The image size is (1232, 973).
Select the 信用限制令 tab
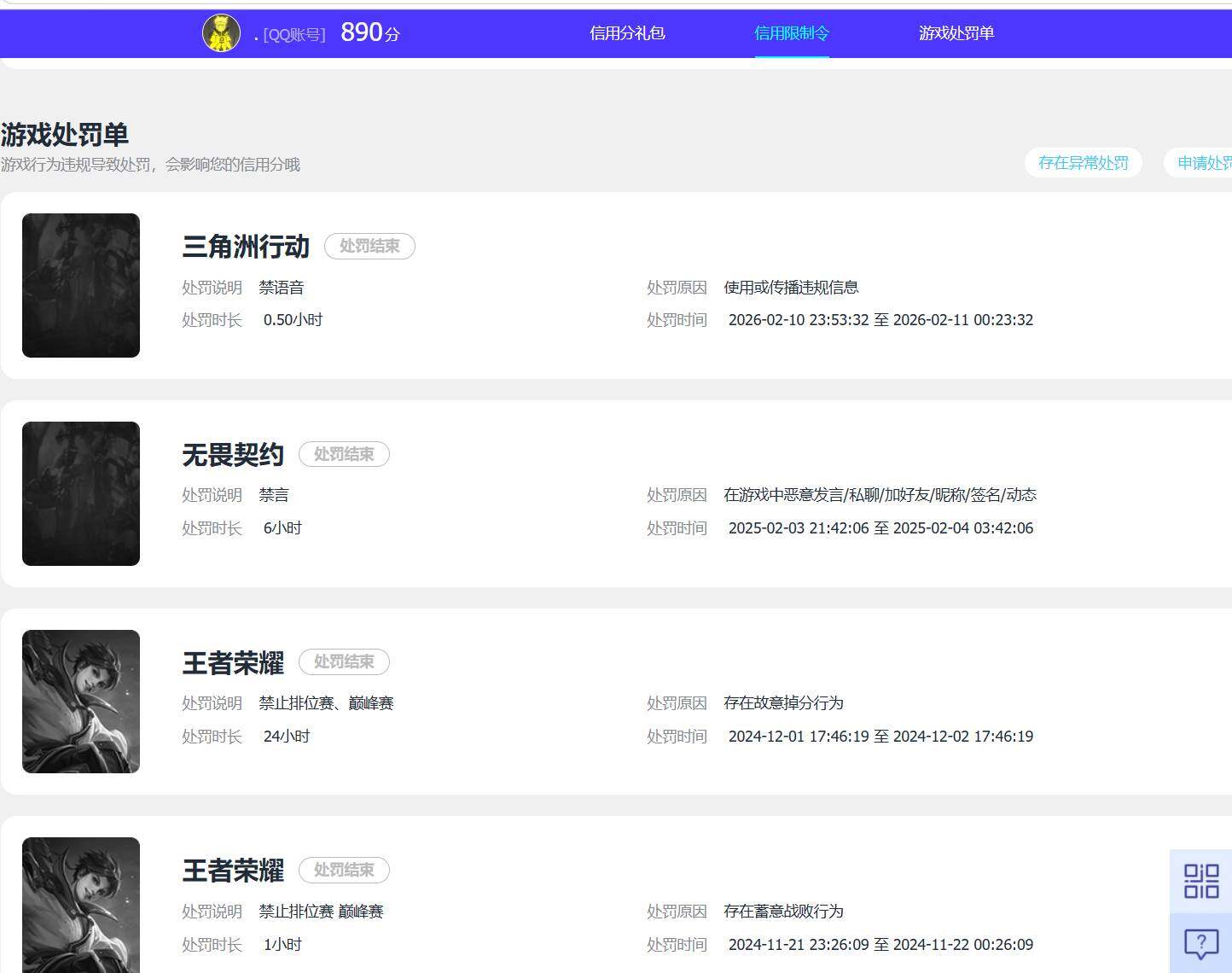point(792,33)
